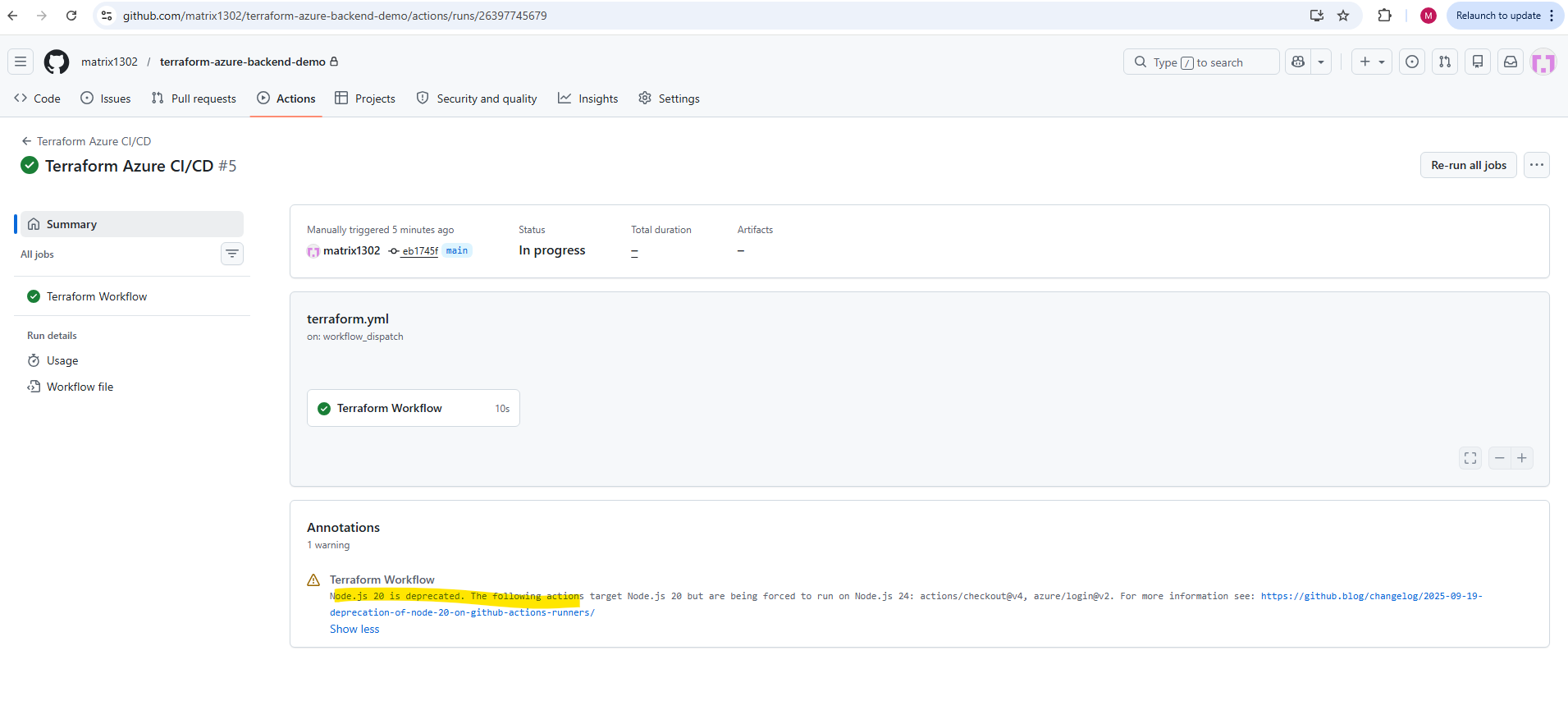Open the run options ellipsis menu
Image resolution: width=1568 pixels, height=701 pixels.
(x=1537, y=165)
